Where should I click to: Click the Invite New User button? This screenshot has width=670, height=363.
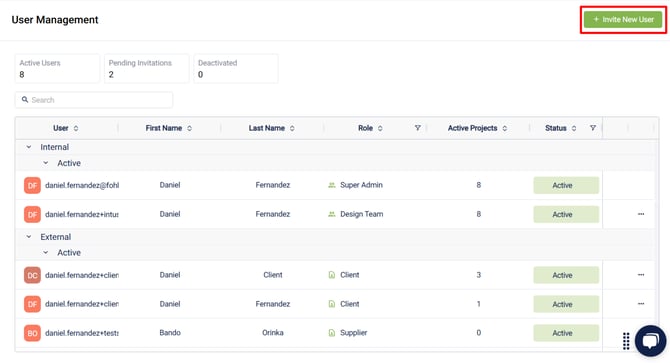(x=623, y=20)
